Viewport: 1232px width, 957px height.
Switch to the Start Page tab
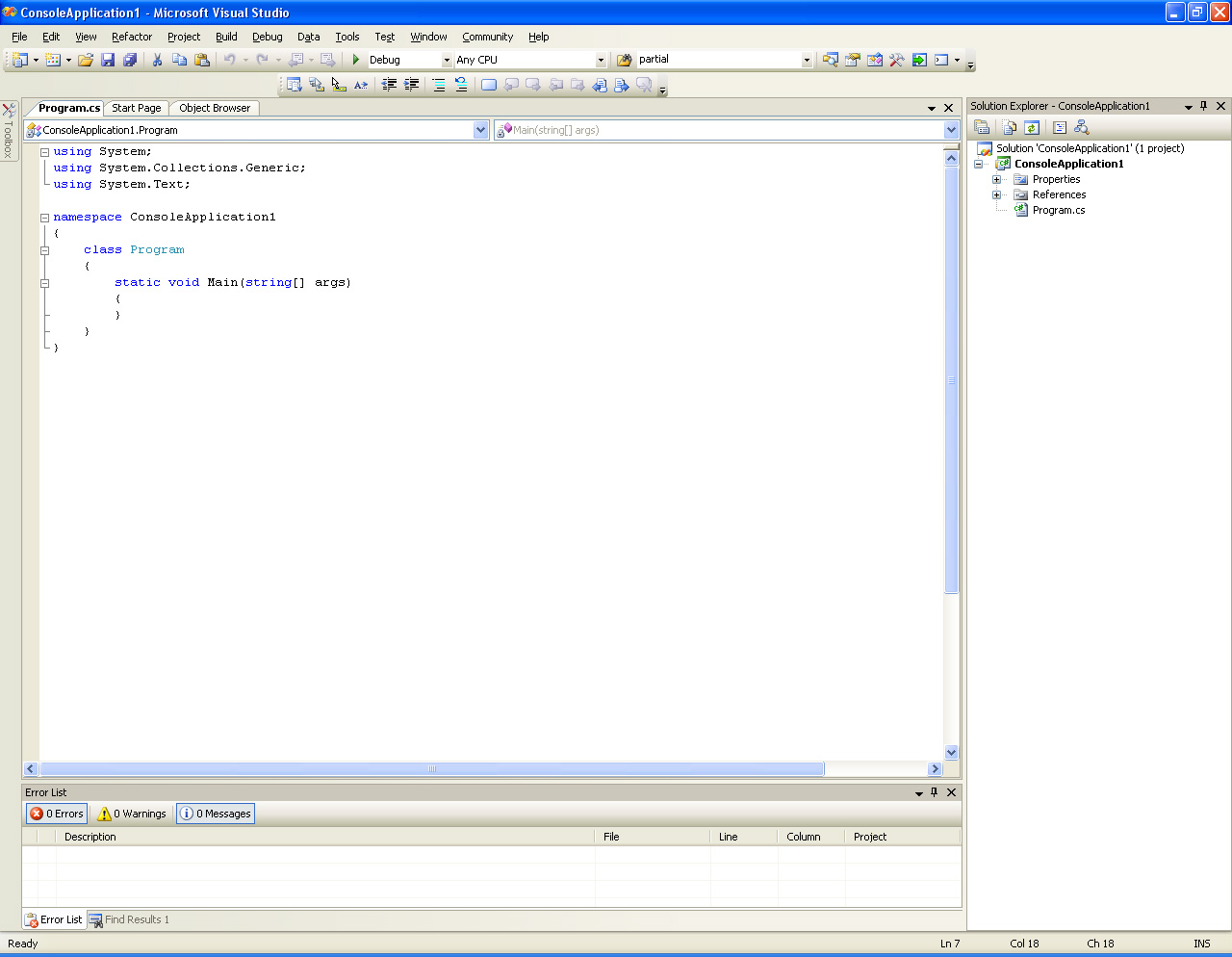pyautogui.click(x=137, y=108)
